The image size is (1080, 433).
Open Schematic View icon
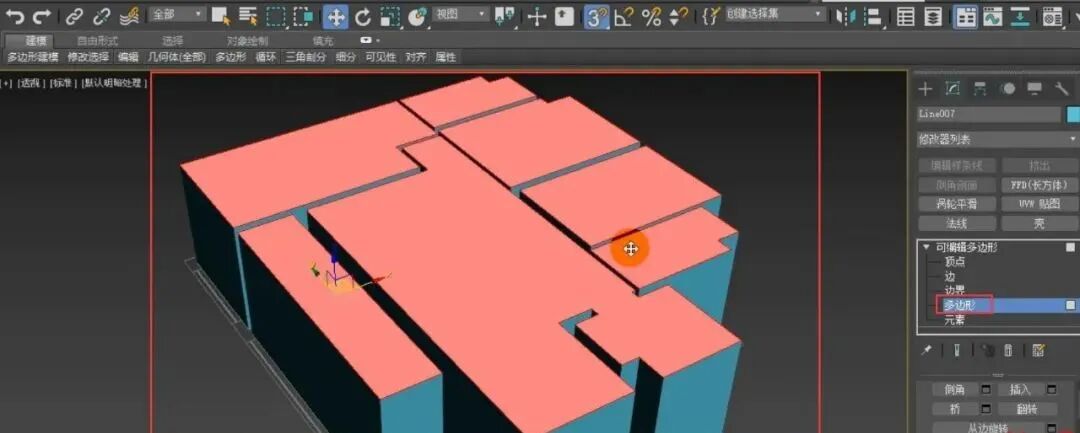pos(1021,17)
